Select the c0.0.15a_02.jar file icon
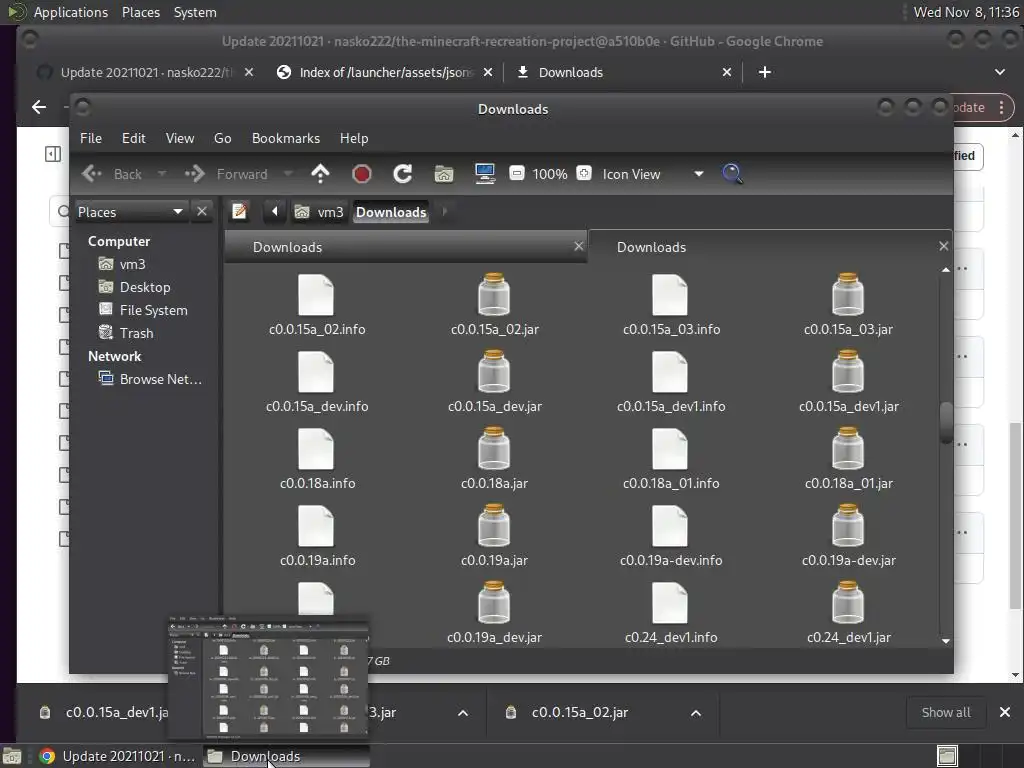Screen dimensions: 1024x768 point(494,296)
